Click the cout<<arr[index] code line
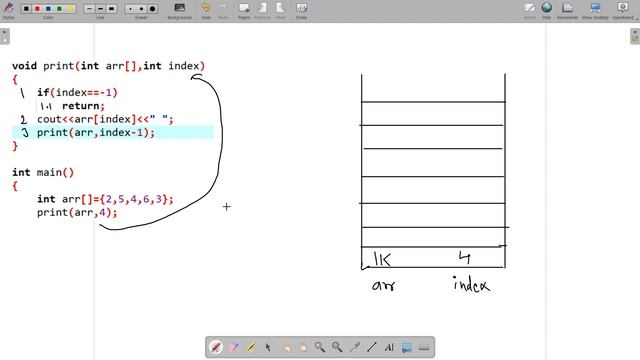Image resolution: width=640 pixels, height=360 pixels. (x=105, y=119)
